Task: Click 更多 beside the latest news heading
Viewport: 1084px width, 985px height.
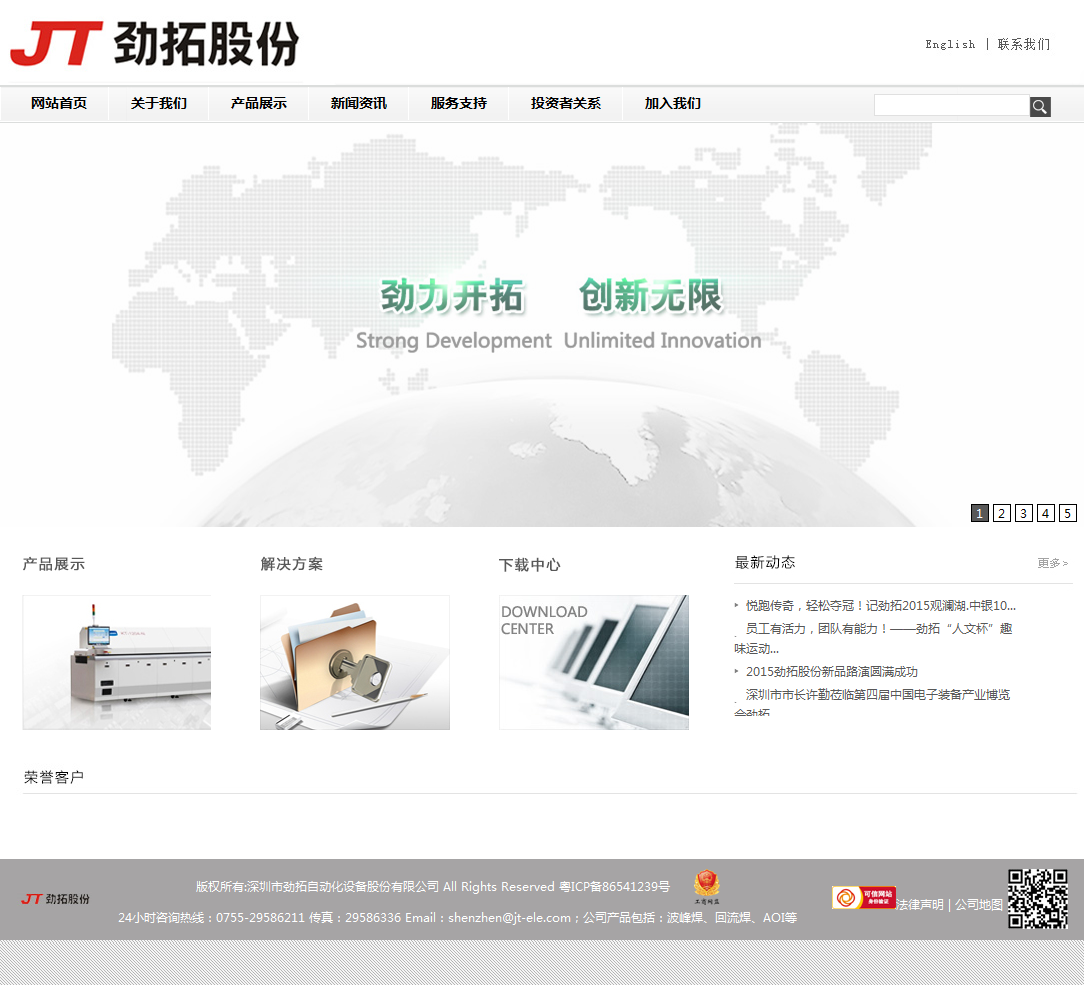Action: [1052, 563]
